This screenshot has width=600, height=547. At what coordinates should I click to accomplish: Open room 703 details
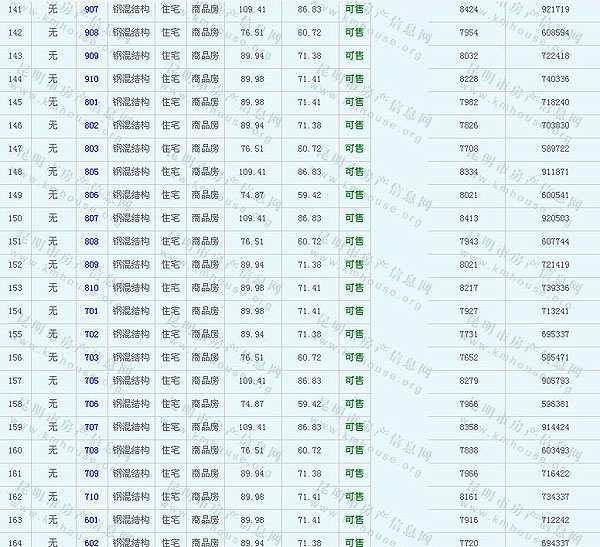click(91, 357)
